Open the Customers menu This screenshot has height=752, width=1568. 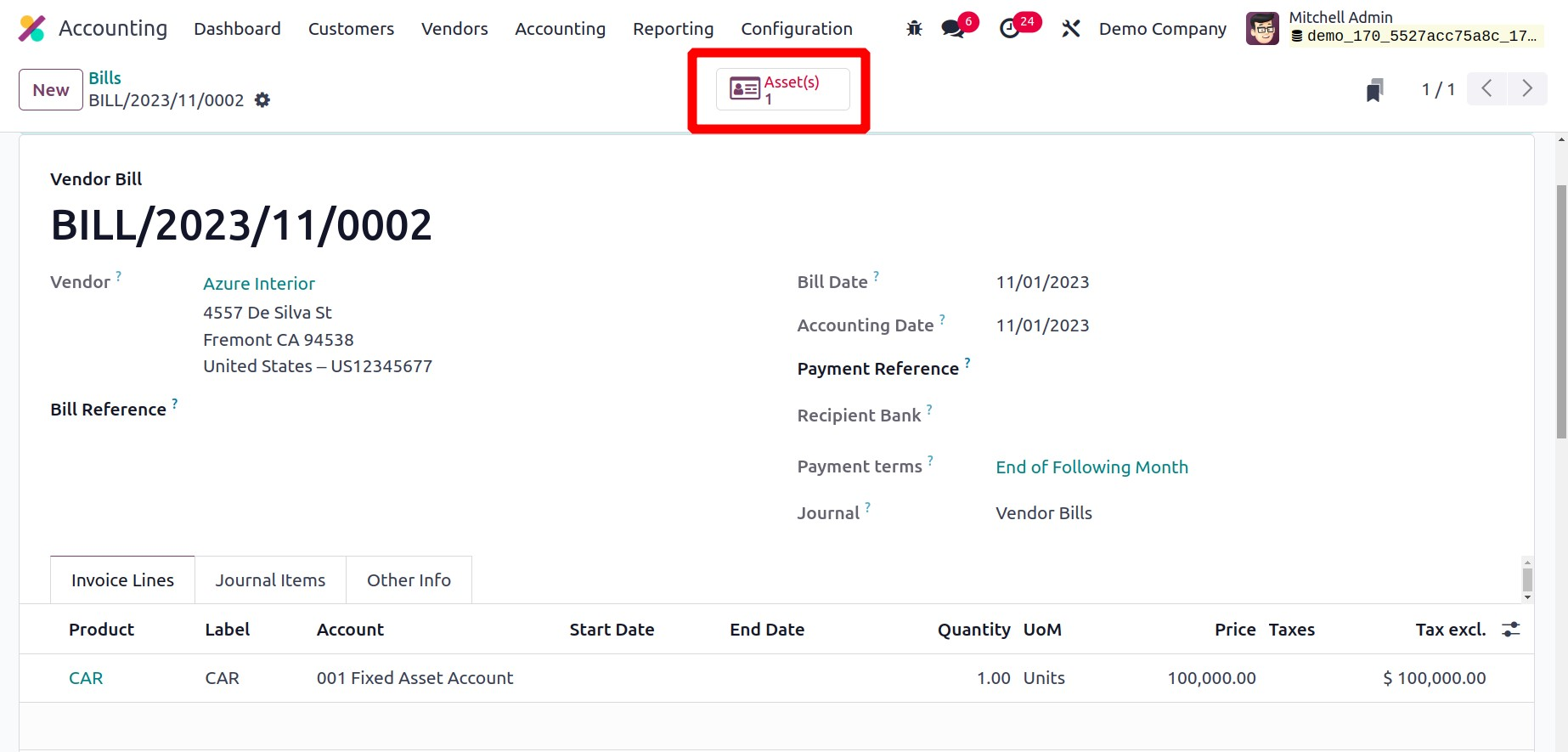(x=351, y=29)
